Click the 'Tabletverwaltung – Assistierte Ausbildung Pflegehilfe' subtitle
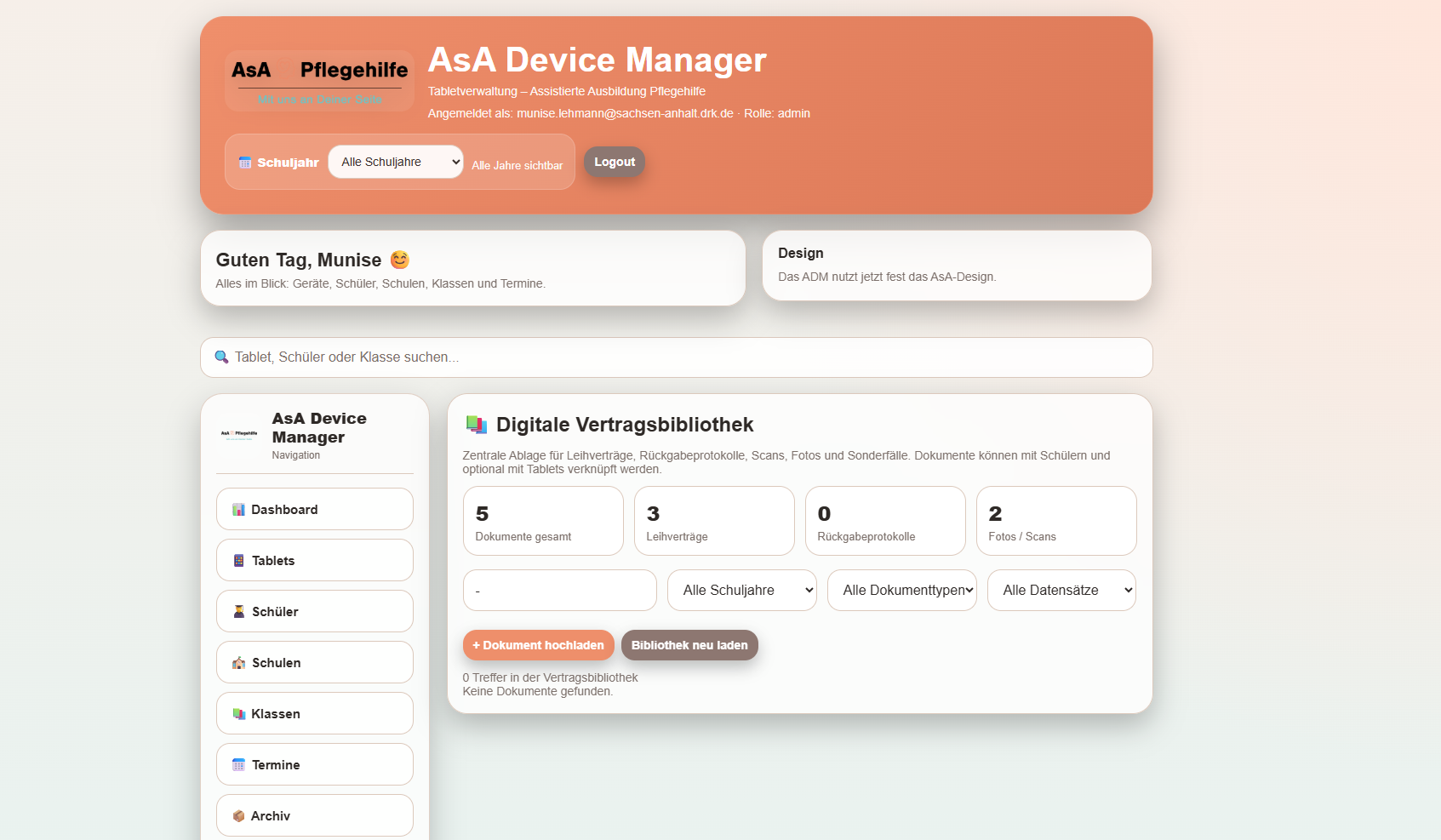The image size is (1441, 840). click(567, 91)
